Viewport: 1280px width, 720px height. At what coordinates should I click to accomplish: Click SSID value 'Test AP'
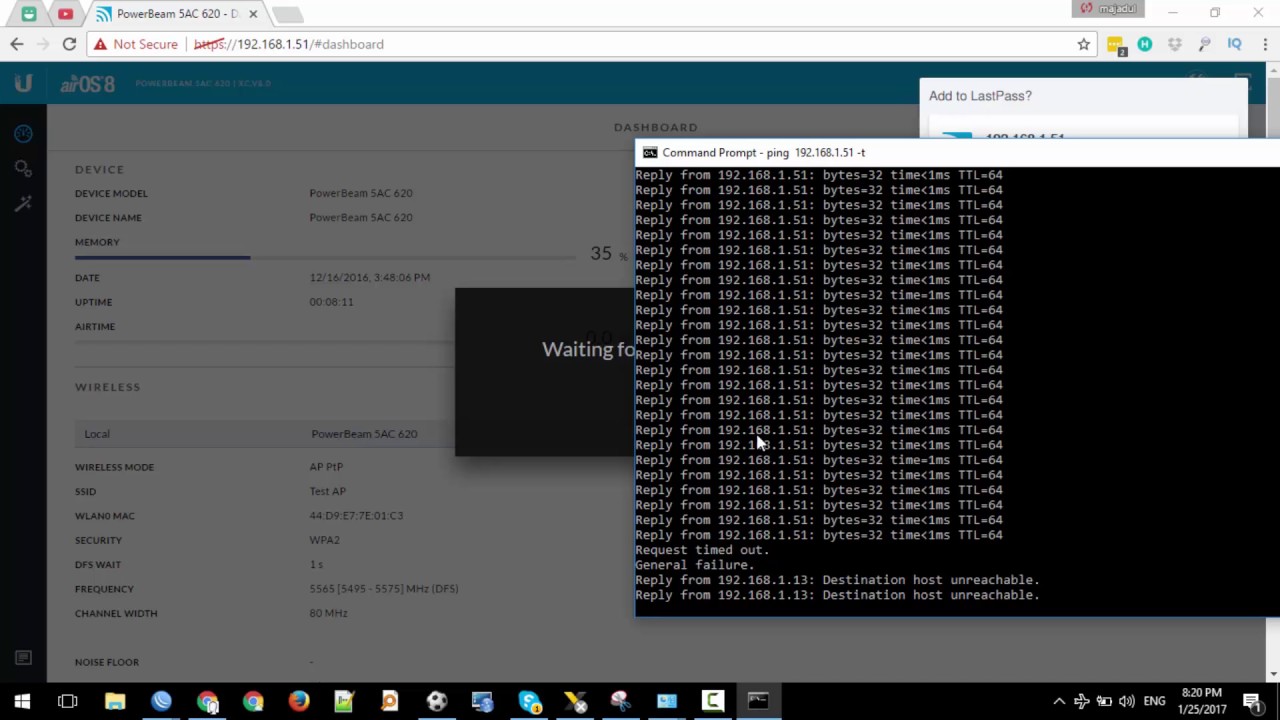click(x=328, y=491)
